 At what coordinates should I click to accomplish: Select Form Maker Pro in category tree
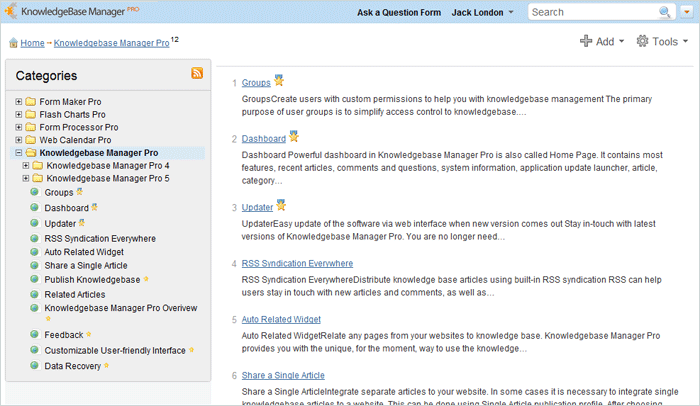(x=71, y=102)
